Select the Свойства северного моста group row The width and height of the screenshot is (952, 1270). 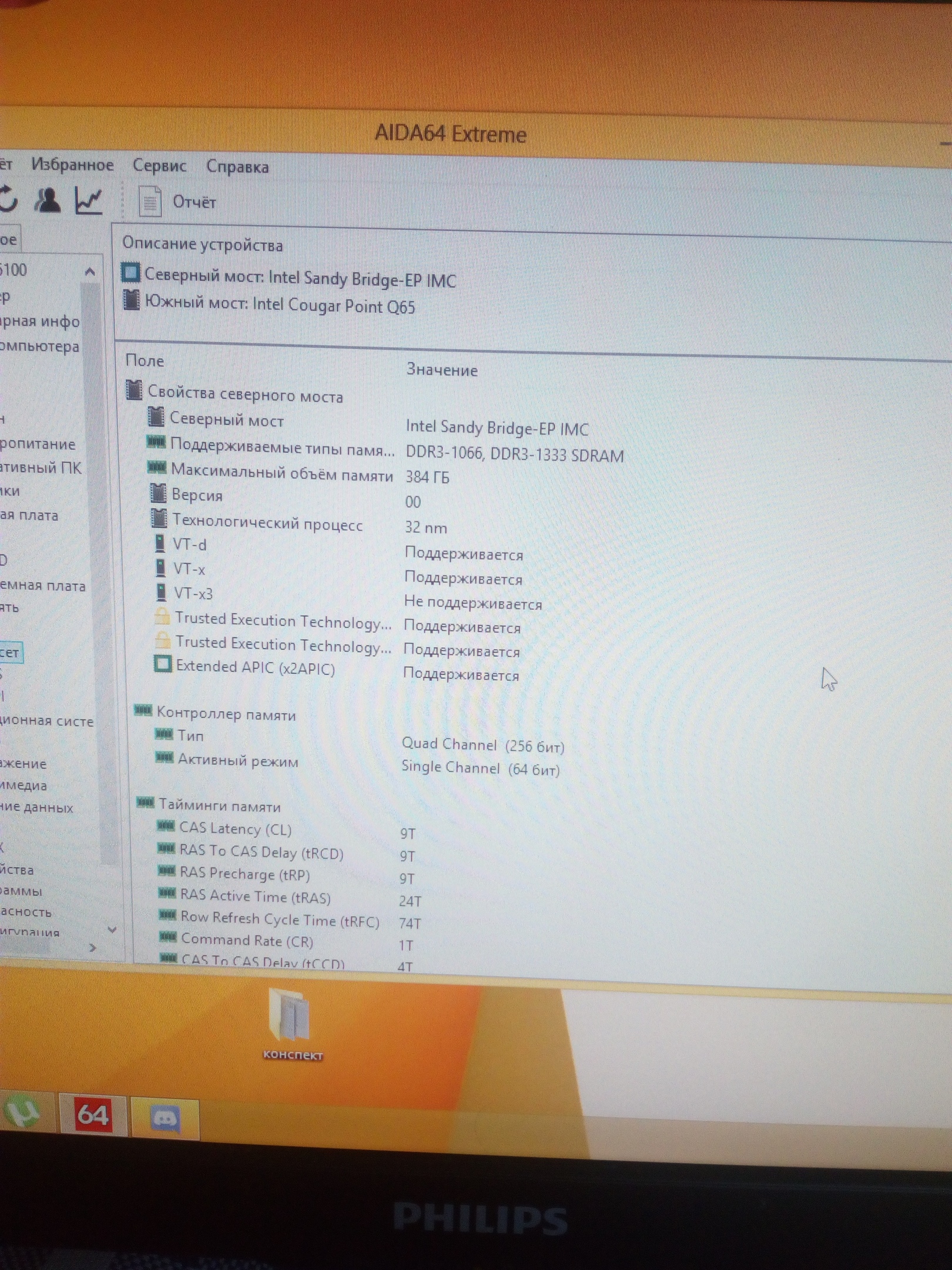point(235,393)
